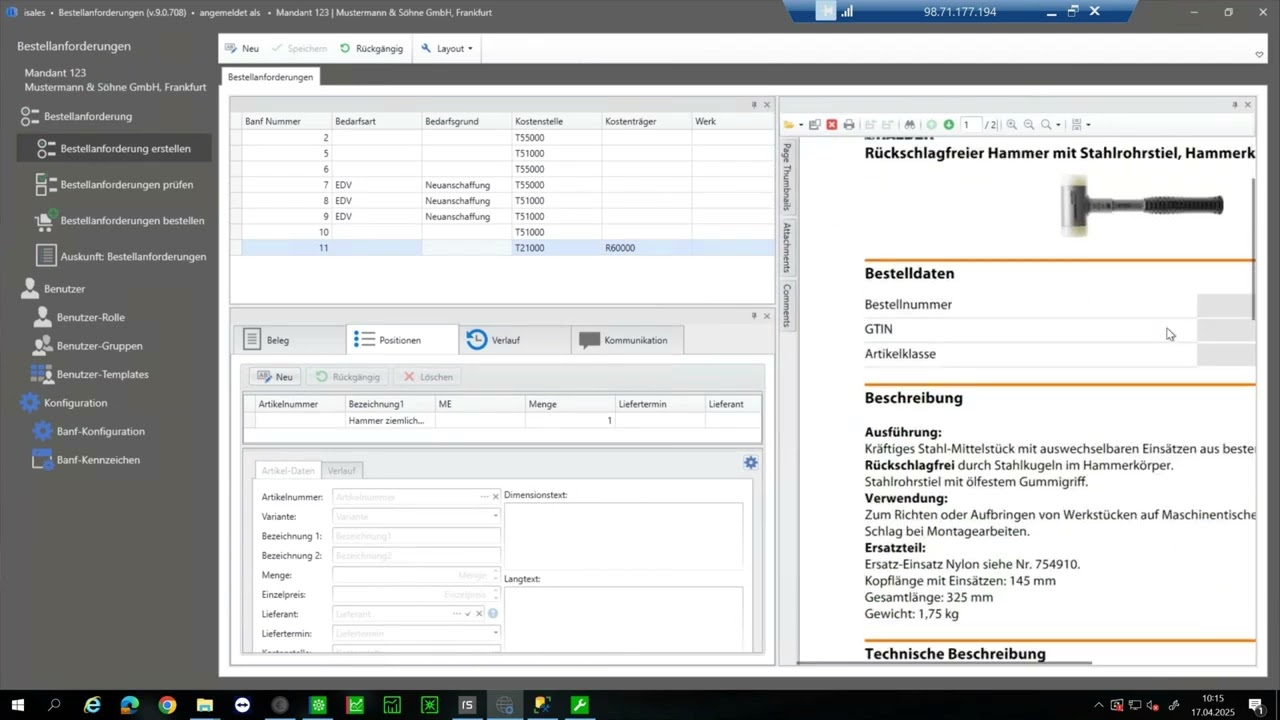This screenshot has width=1280, height=720.
Task: Click the Einzelpreis spinner arrows
Action: 495,595
